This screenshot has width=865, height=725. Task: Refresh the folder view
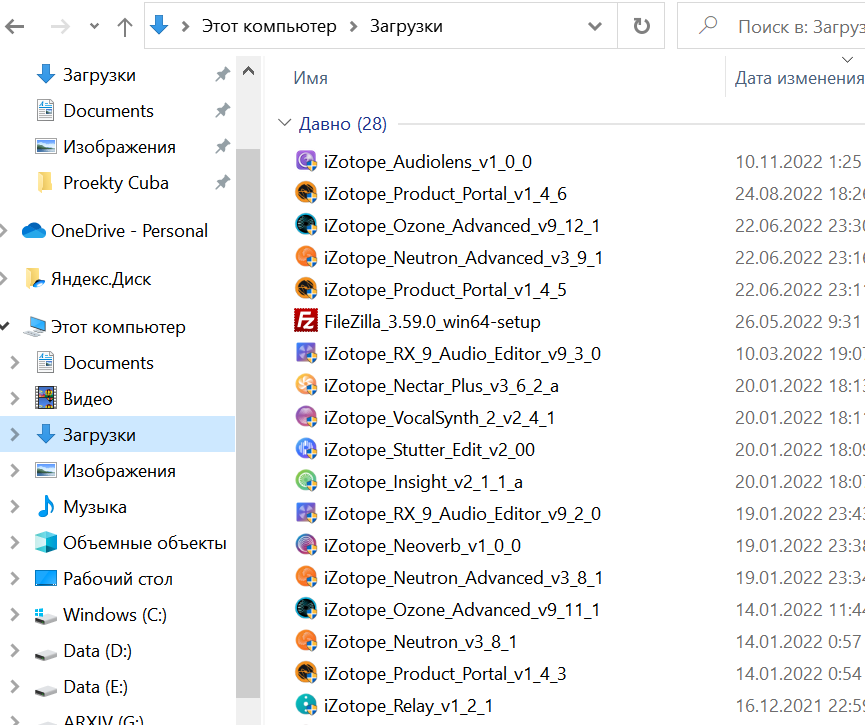point(641,26)
